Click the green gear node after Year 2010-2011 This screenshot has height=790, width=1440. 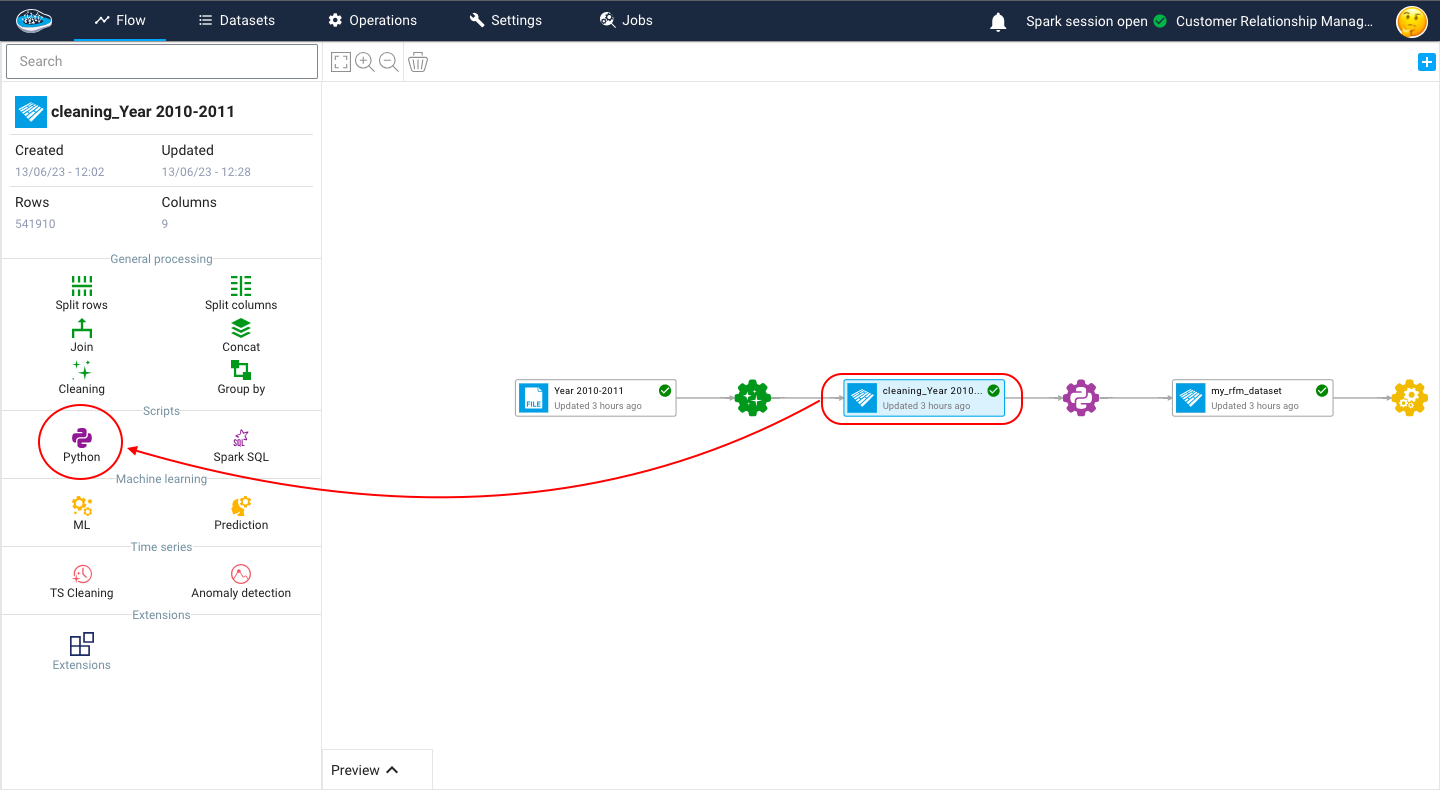(x=752, y=397)
